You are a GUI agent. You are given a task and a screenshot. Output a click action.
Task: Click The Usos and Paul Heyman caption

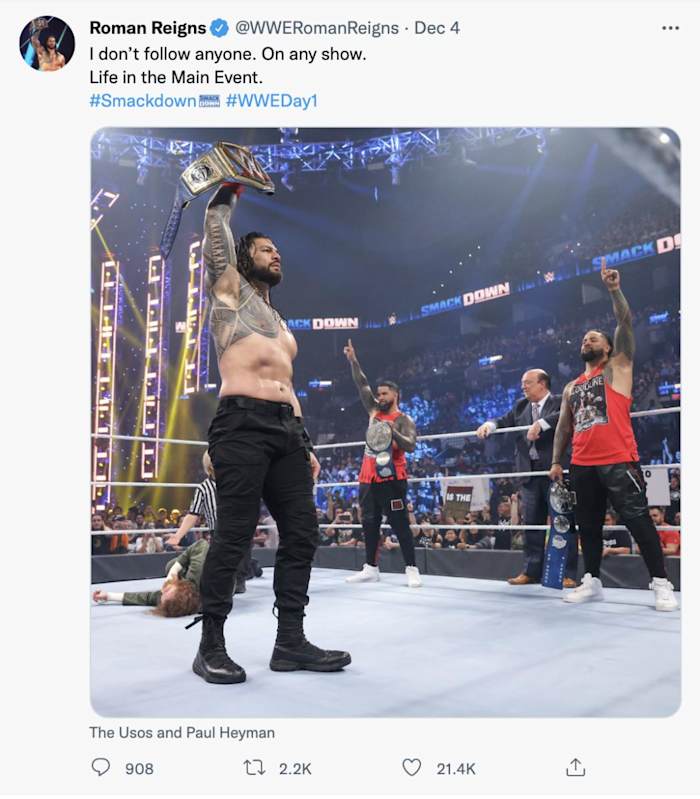[x=182, y=732]
